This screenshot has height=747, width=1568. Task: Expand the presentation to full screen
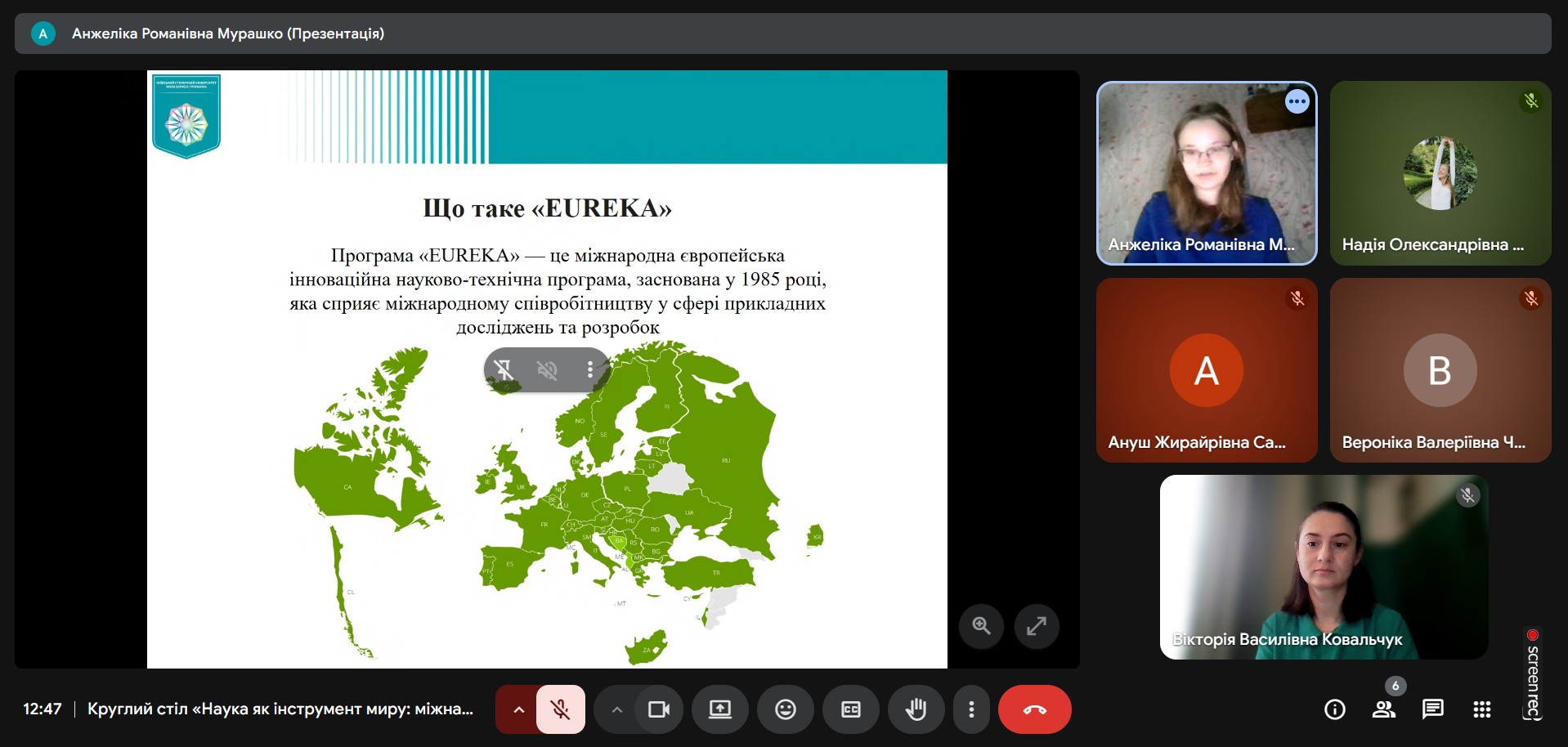click(x=1036, y=626)
